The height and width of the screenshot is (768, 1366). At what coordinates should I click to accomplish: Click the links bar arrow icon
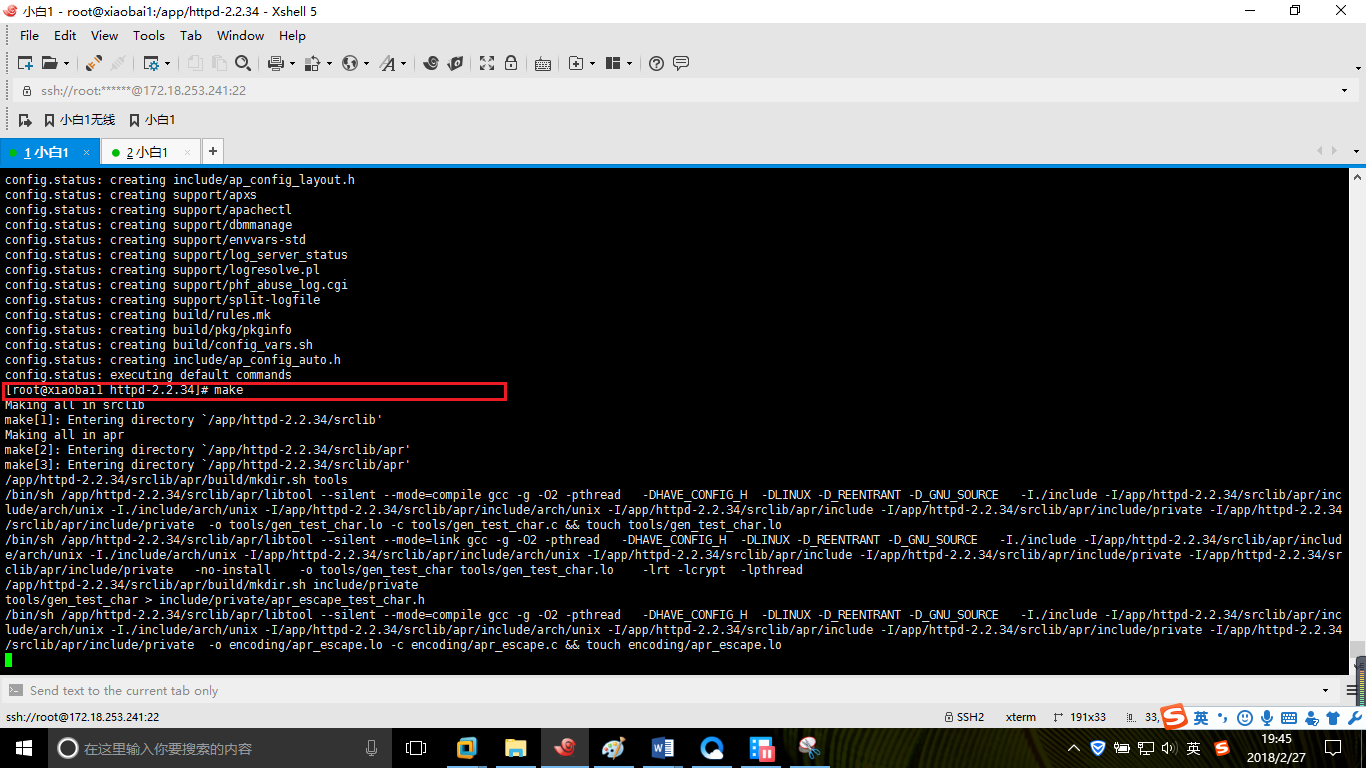tap(25, 120)
